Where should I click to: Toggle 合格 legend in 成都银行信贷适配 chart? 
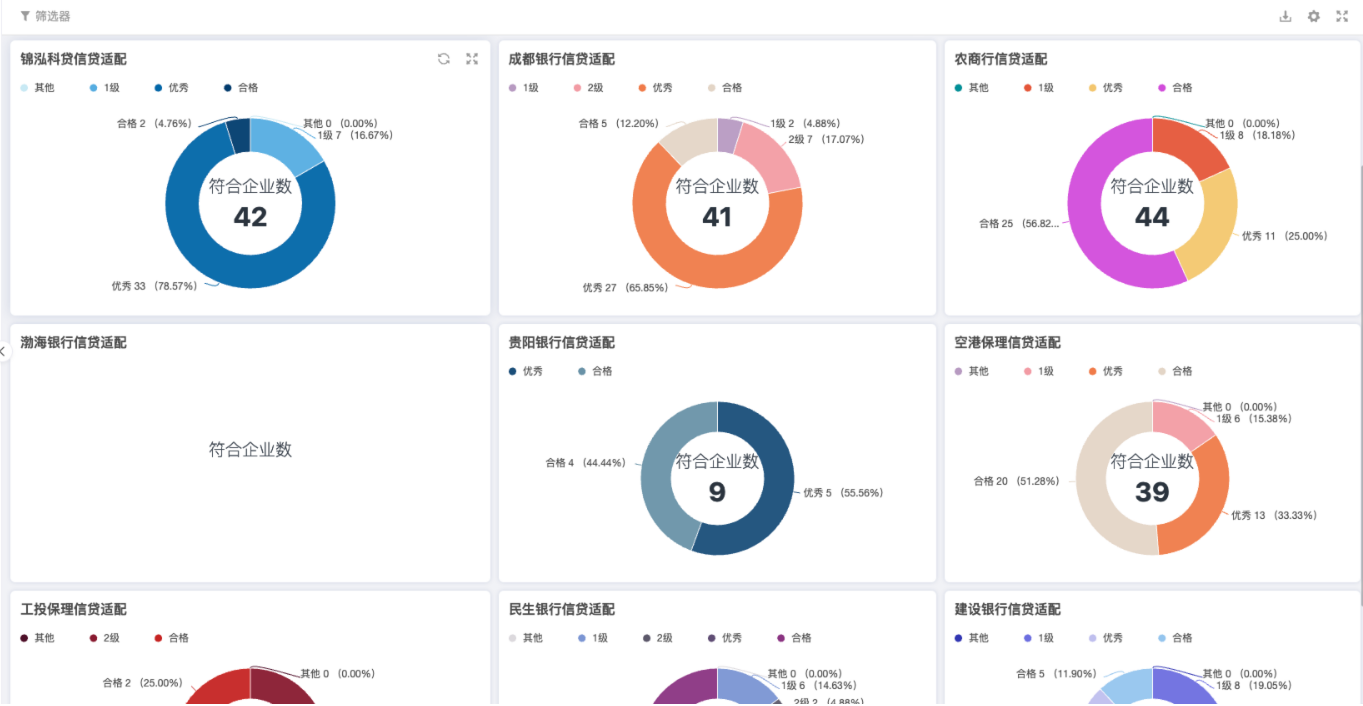(x=725, y=88)
